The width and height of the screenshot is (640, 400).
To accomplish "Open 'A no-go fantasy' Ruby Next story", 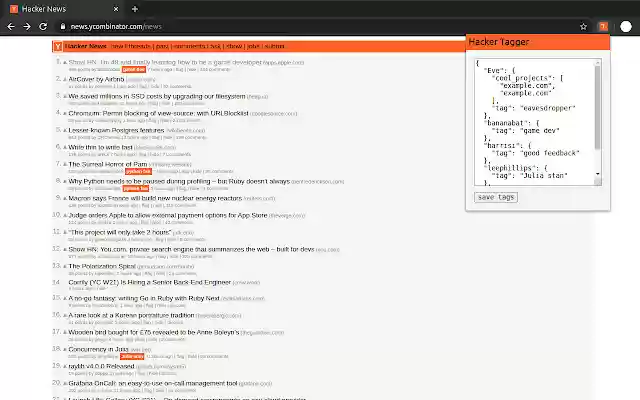I will point(144,298).
